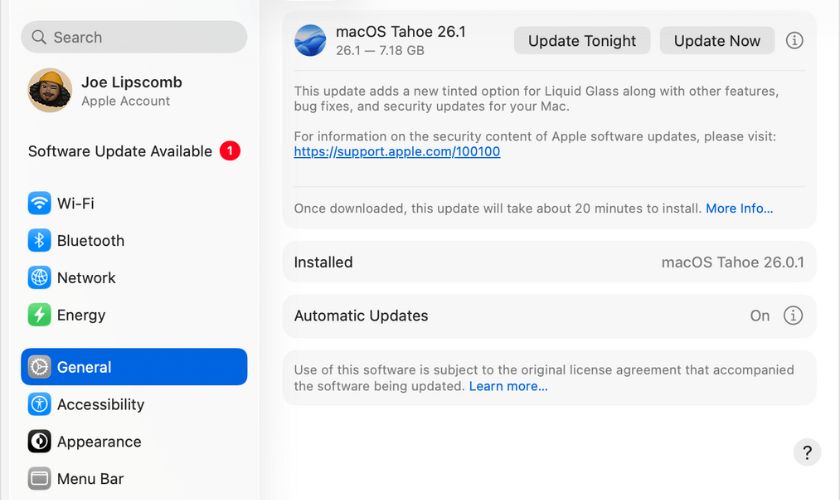Click the macOS Tahoe update icon
The height and width of the screenshot is (500, 840).
click(310, 40)
